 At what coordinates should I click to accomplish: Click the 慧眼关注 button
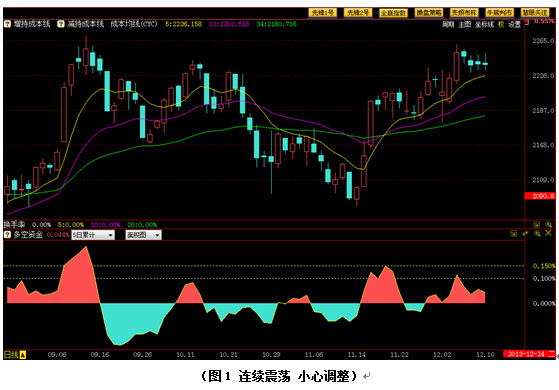(535, 13)
